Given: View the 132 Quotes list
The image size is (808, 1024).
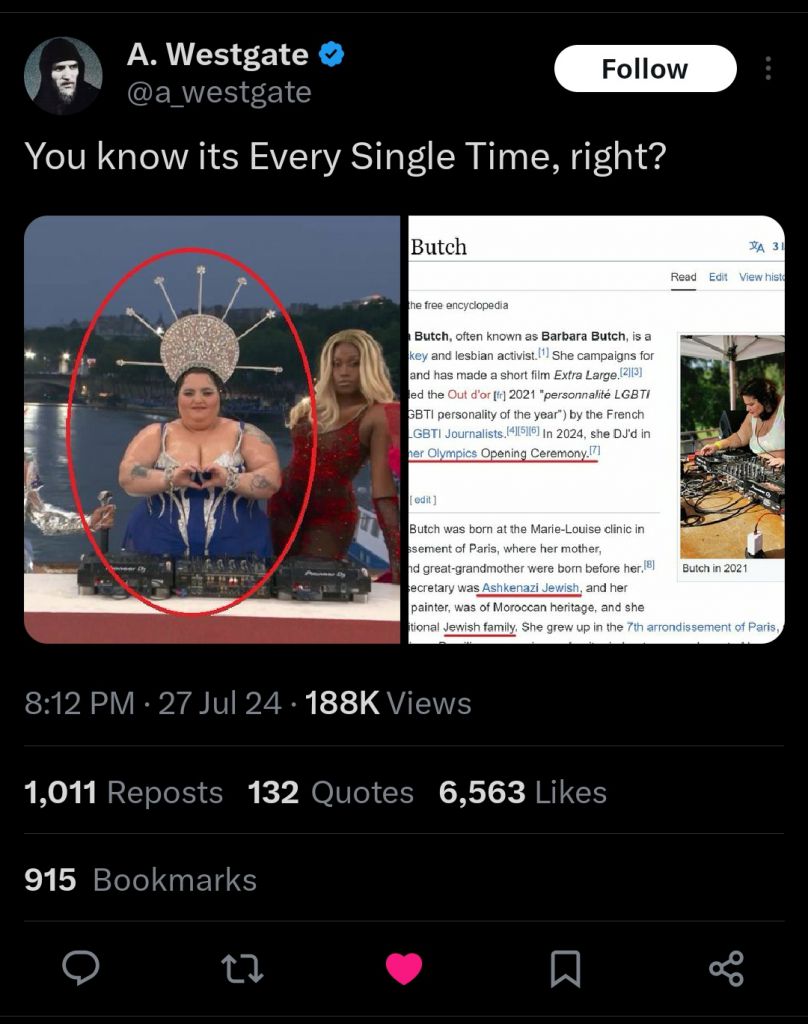Looking at the screenshot, I should 331,792.
